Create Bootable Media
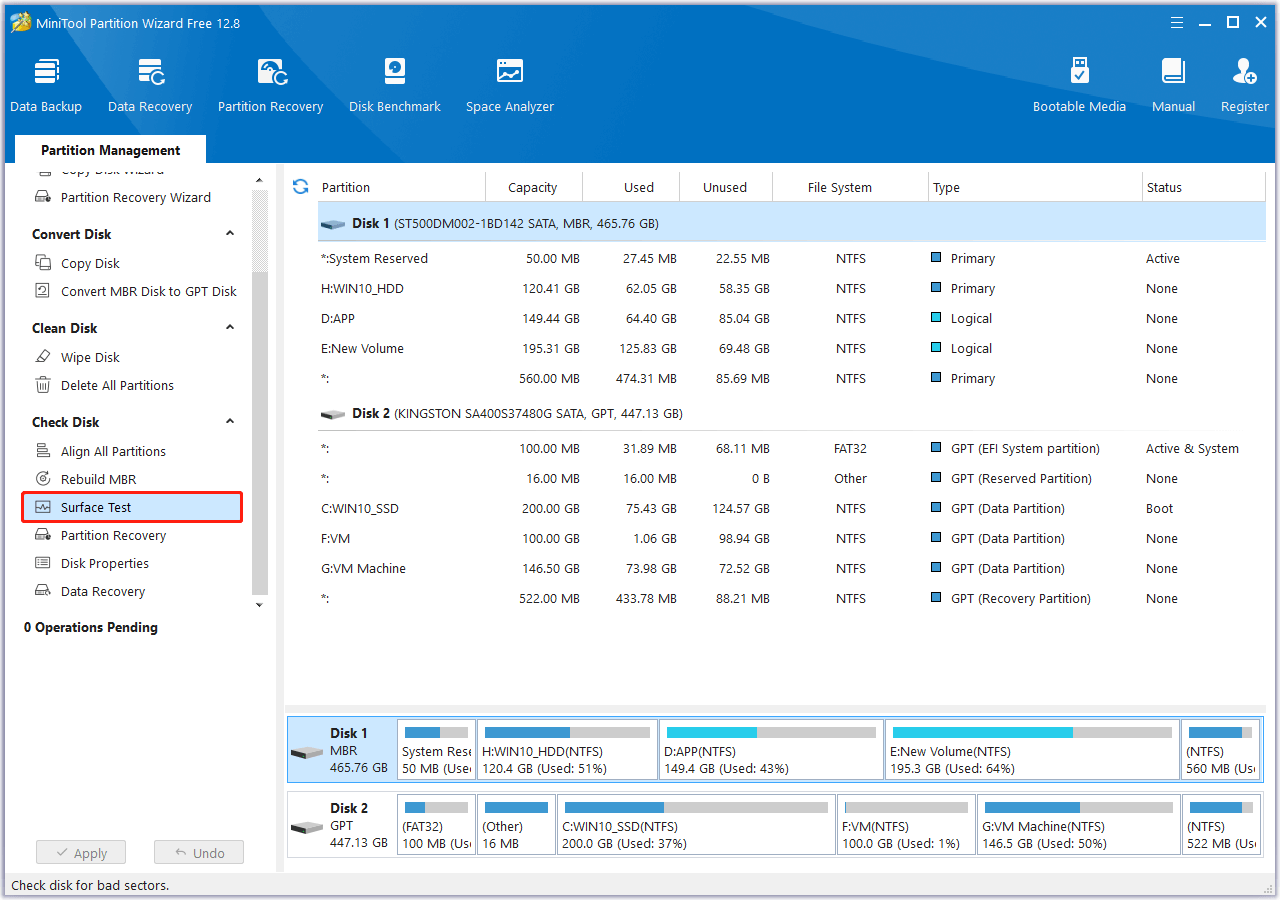 point(1079,86)
